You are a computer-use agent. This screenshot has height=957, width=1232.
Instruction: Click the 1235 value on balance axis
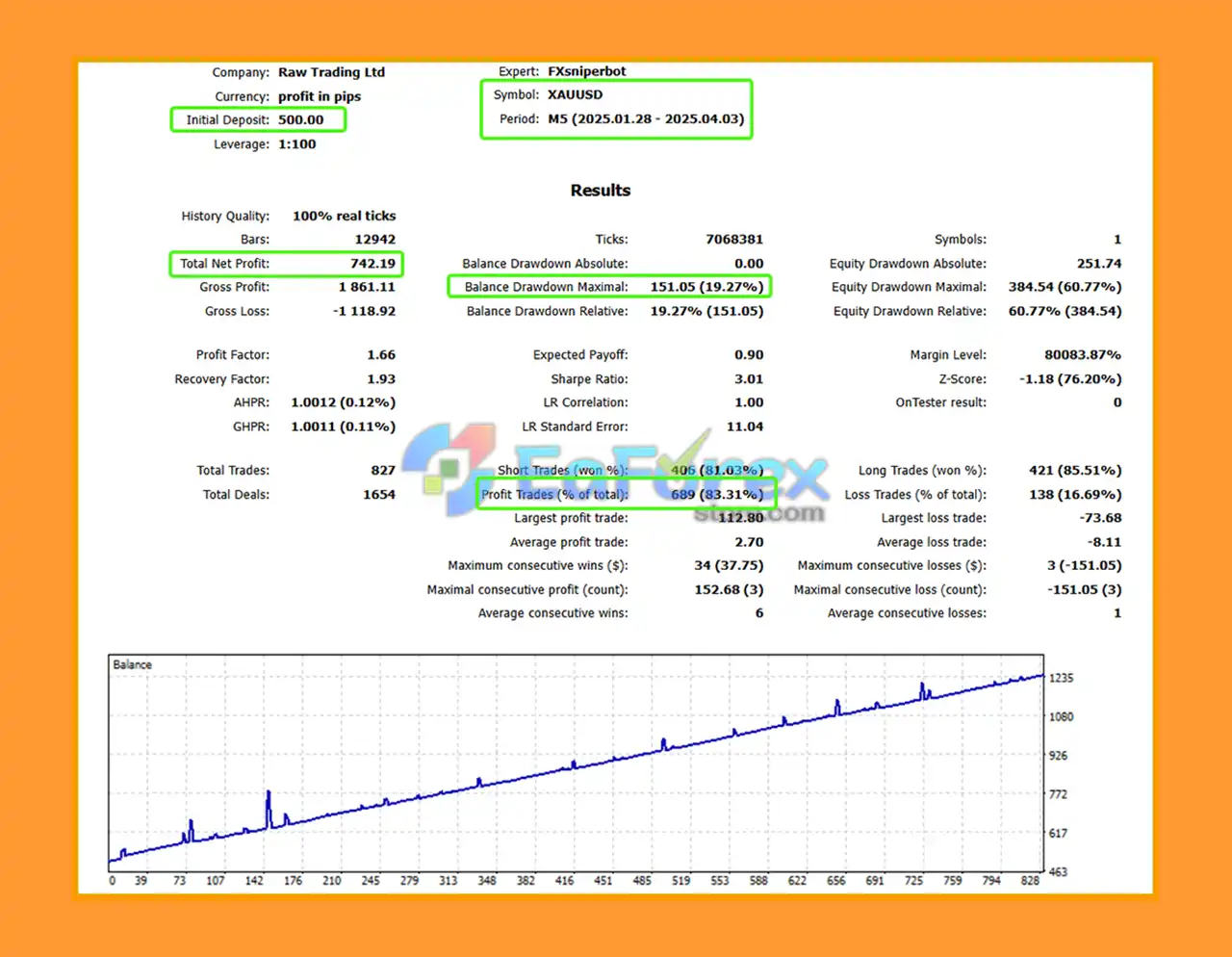click(1061, 679)
